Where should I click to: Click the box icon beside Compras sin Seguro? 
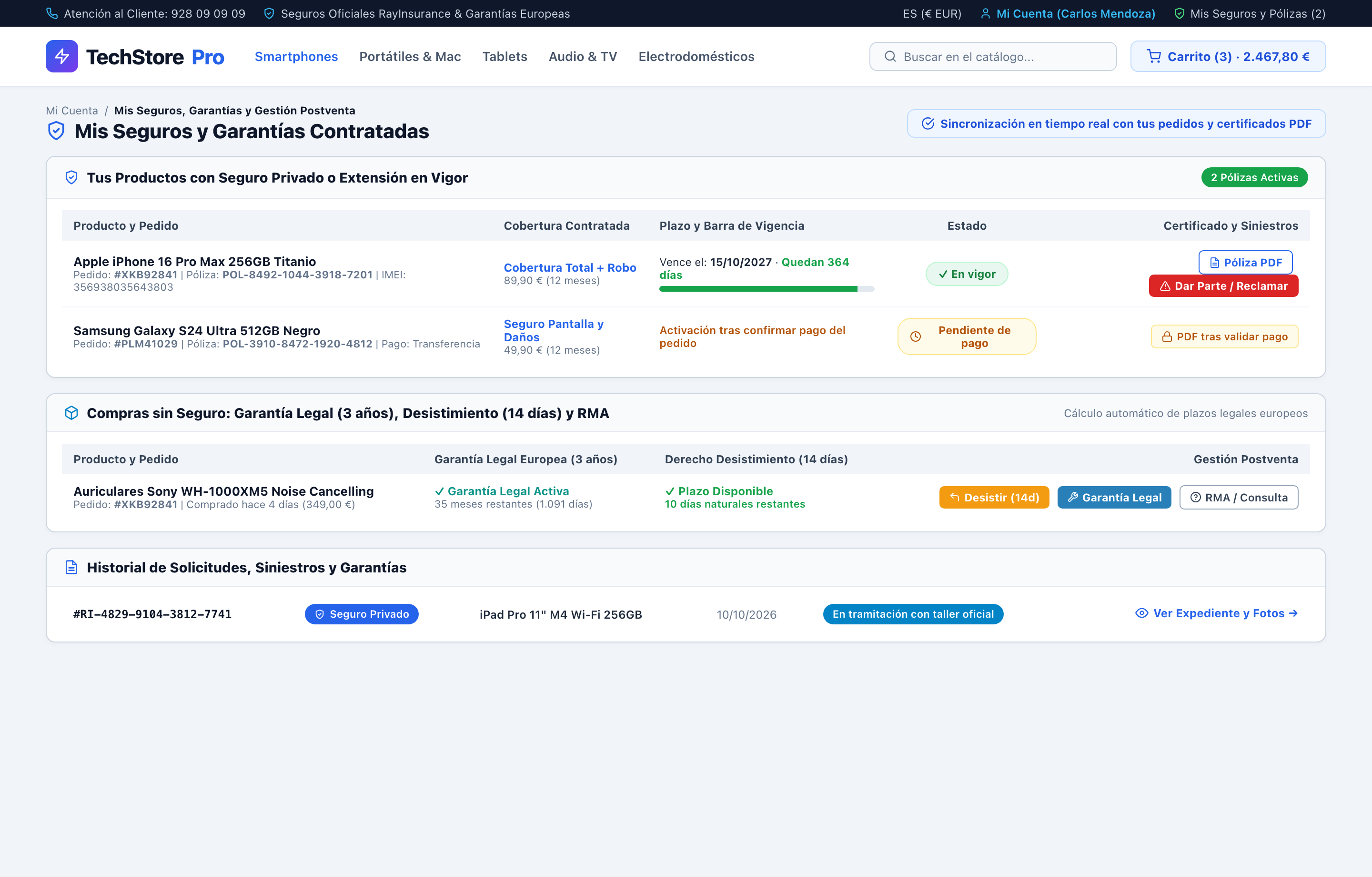(71, 413)
